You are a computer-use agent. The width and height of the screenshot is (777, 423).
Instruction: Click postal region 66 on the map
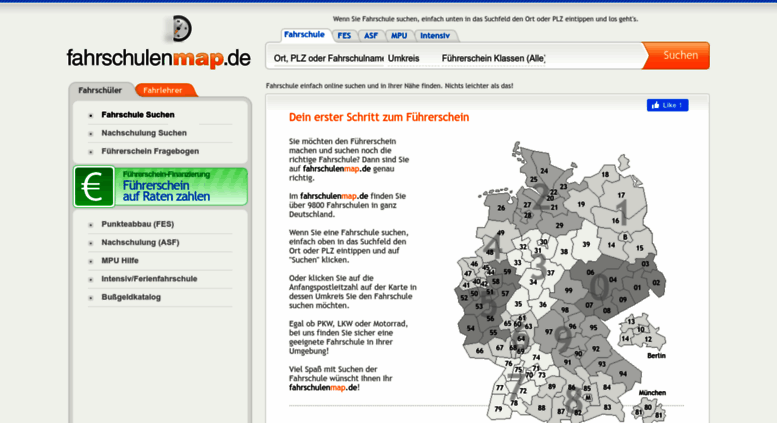pos(479,351)
